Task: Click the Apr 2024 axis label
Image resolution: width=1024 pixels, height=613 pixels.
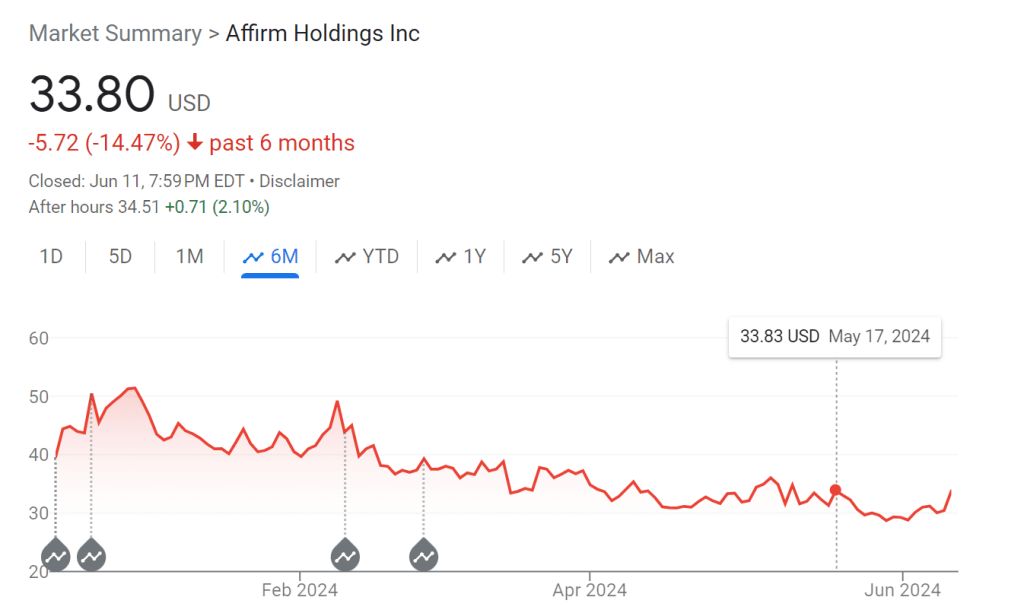Action: pyautogui.click(x=589, y=590)
